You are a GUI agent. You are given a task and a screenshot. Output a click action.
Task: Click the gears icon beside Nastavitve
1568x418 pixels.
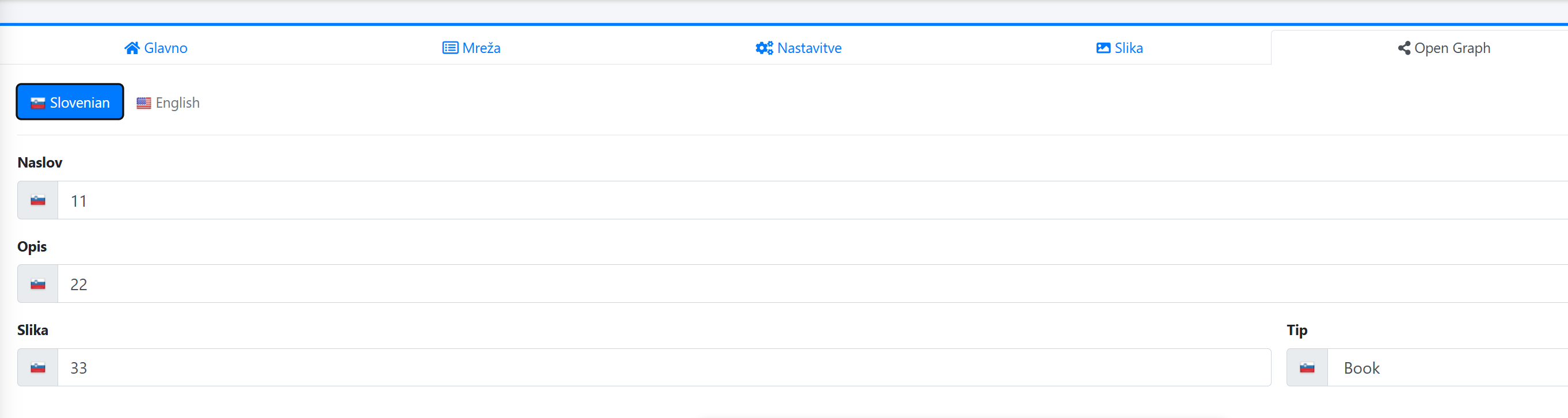764,48
